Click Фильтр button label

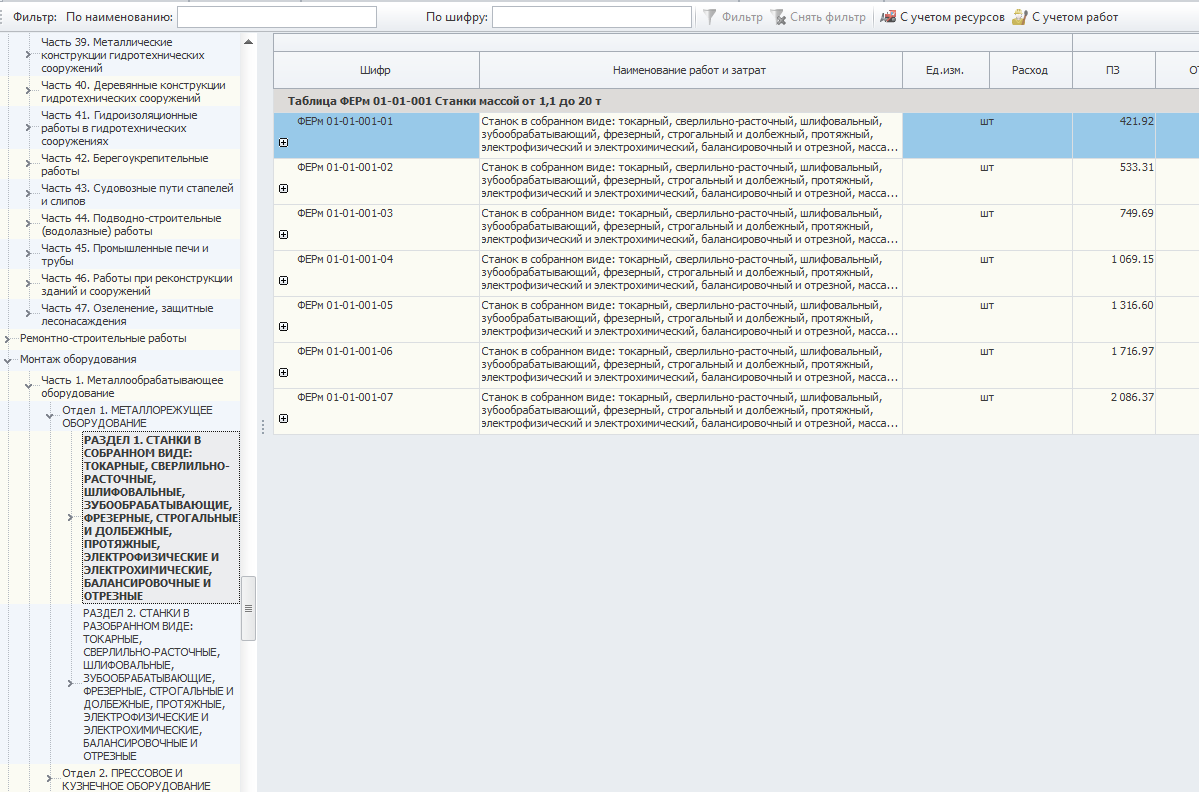coord(742,17)
